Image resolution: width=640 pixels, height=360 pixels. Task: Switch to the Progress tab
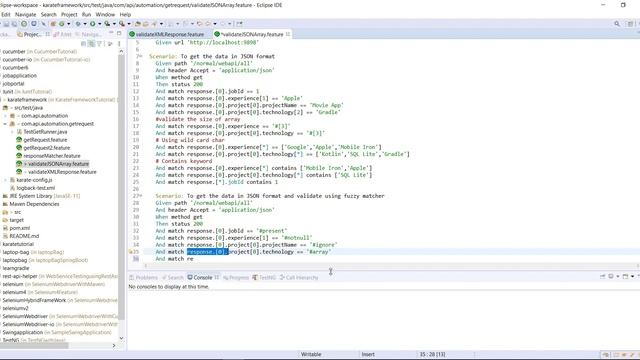[236, 278]
